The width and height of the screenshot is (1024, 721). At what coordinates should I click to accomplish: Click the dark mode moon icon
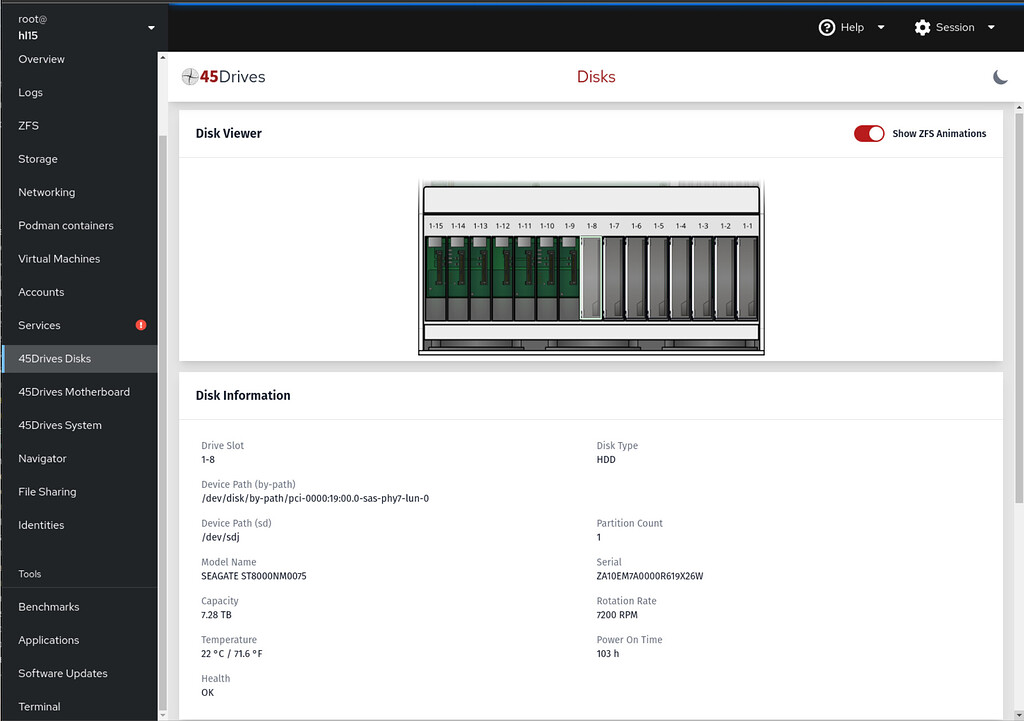coord(1000,77)
